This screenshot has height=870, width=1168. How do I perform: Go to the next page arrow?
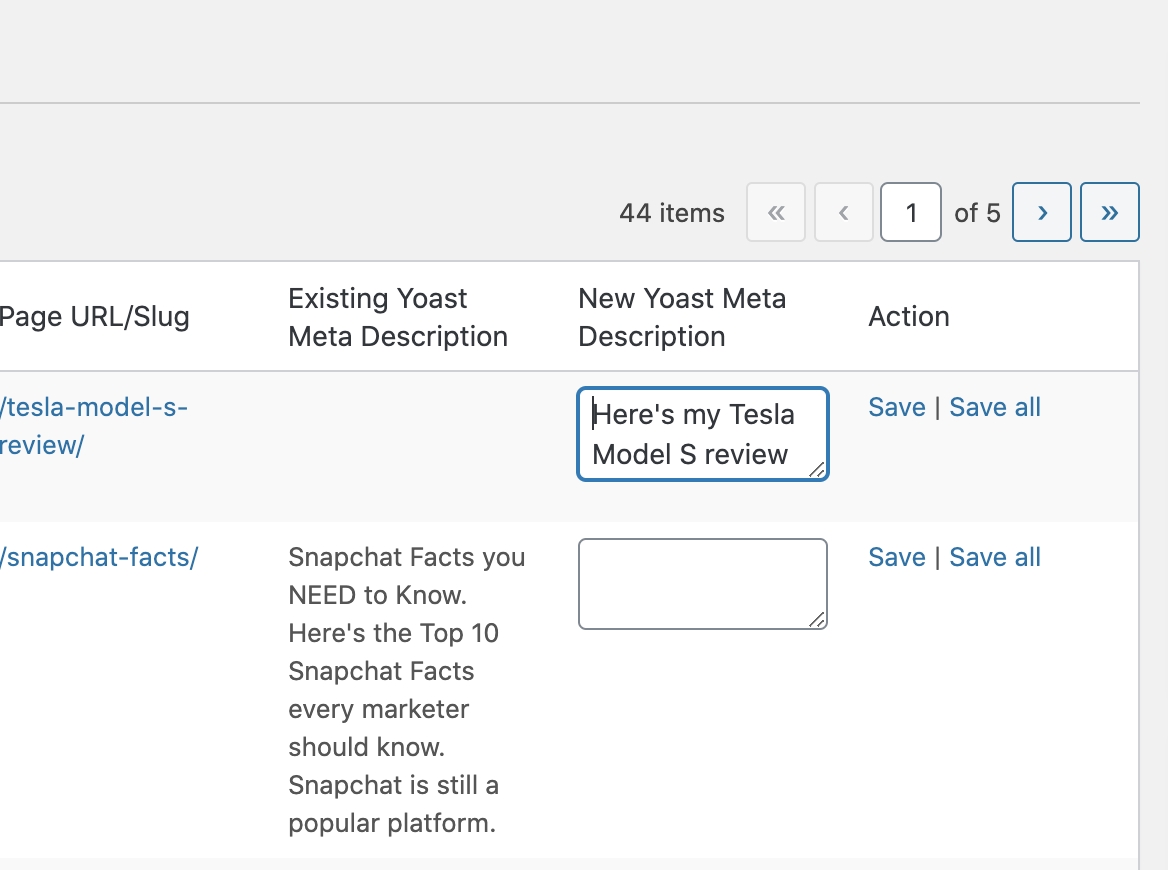coord(1041,212)
